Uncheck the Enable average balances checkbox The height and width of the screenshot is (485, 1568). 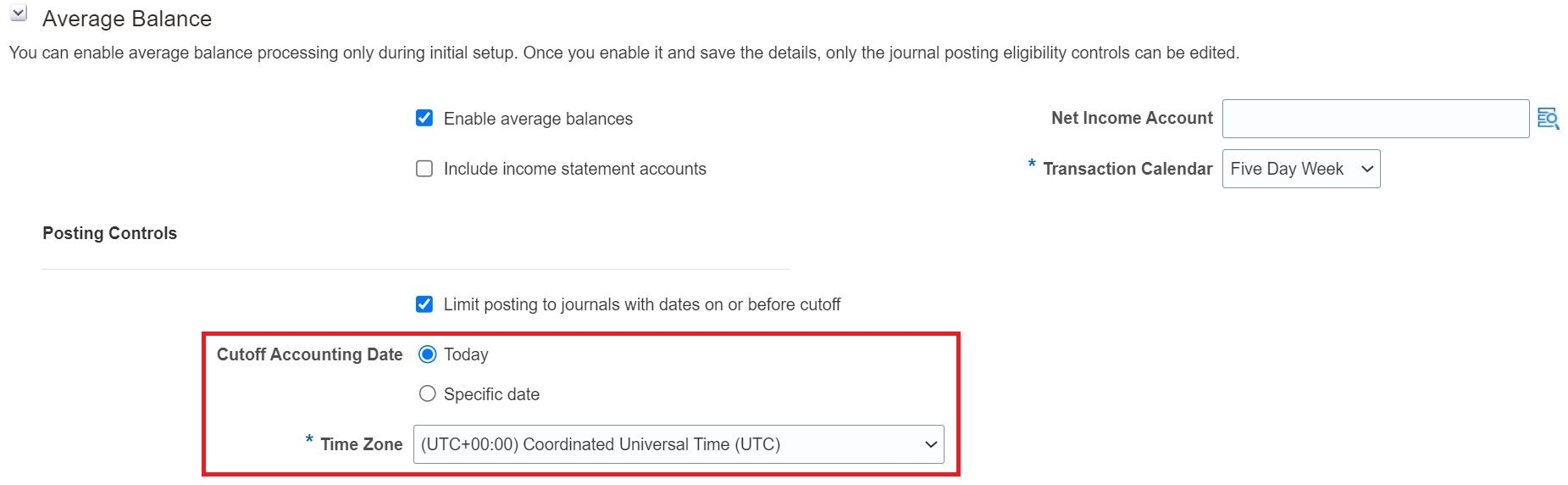point(424,119)
